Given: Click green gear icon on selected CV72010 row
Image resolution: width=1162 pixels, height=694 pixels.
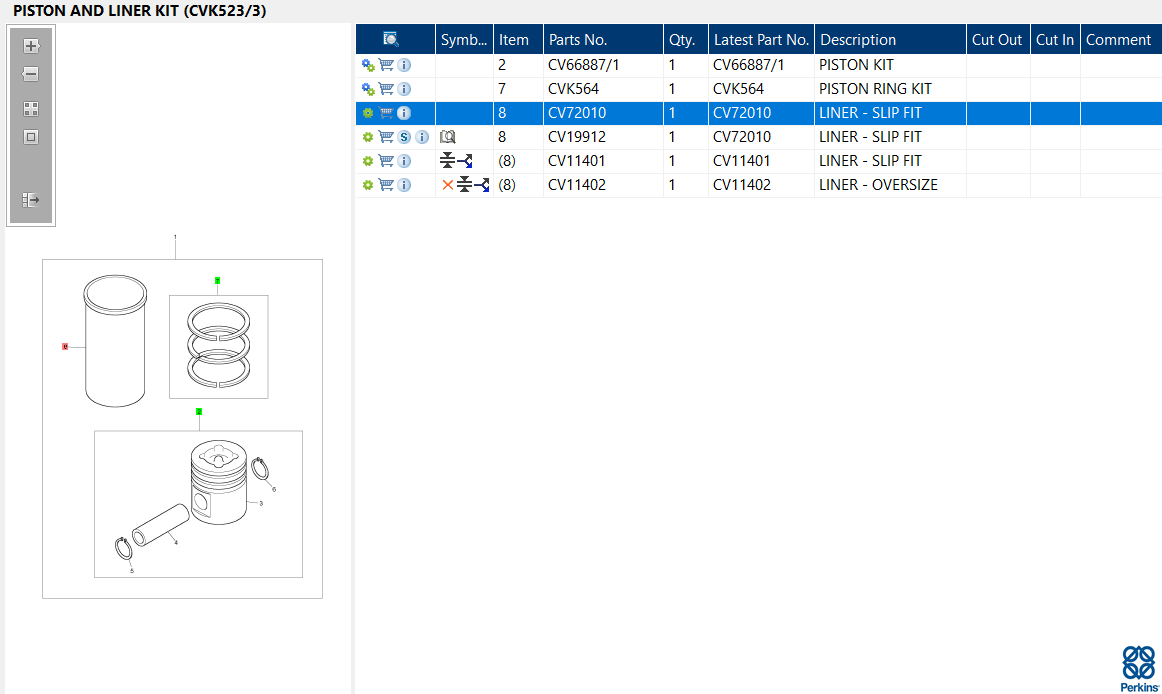Looking at the screenshot, I should [x=368, y=113].
